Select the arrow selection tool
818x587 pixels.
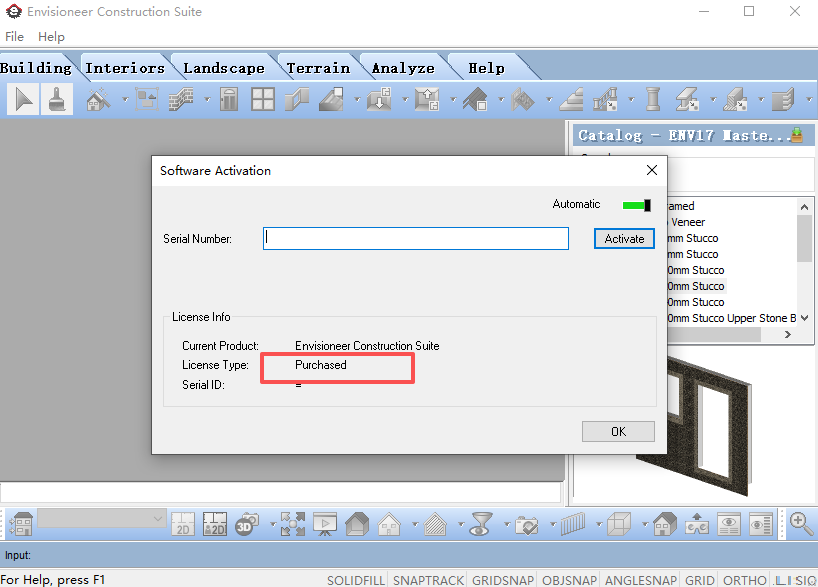tap(23, 99)
